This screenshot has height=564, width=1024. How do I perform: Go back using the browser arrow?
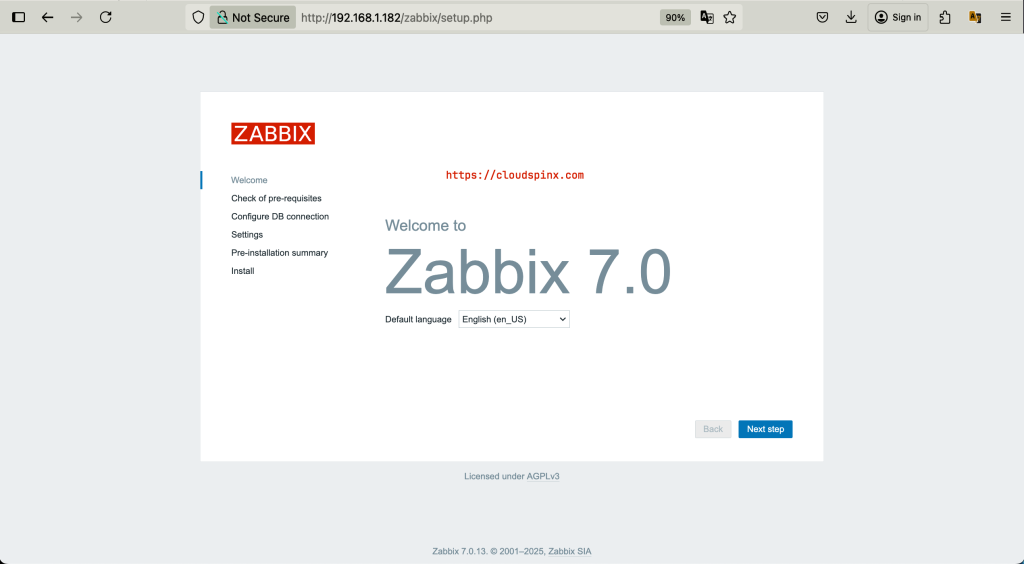click(x=48, y=18)
